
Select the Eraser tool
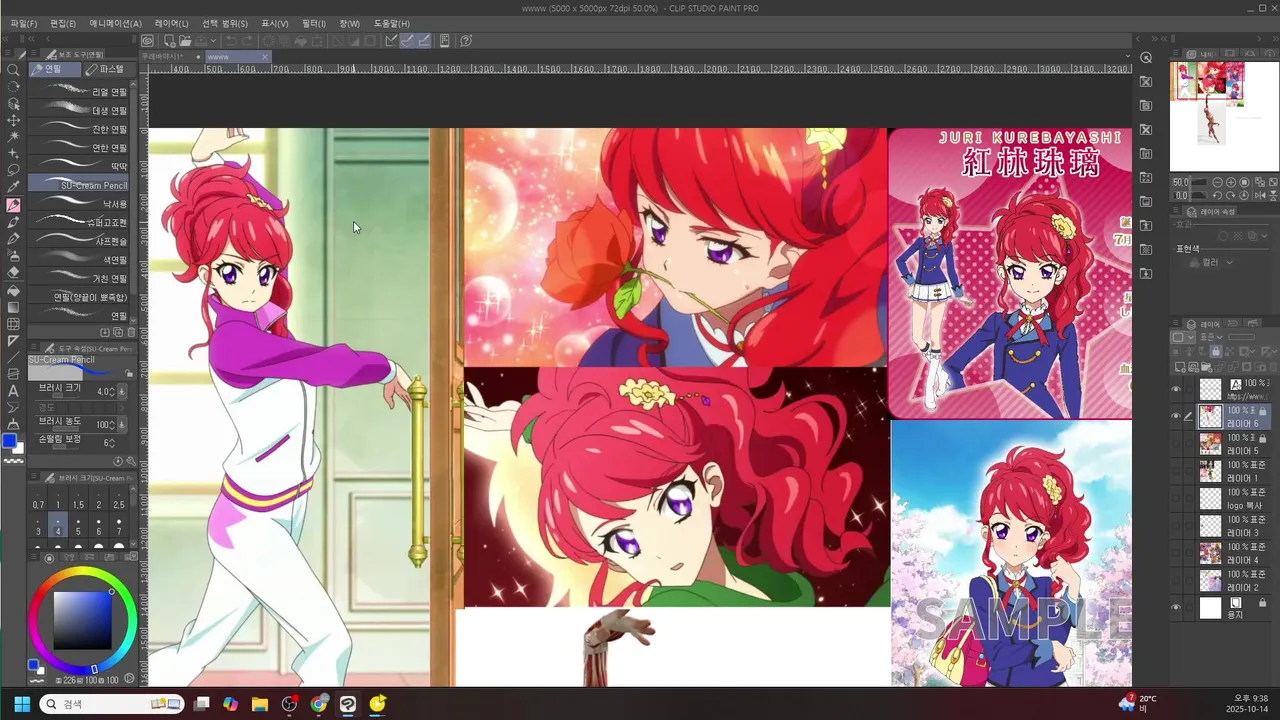(x=13, y=273)
